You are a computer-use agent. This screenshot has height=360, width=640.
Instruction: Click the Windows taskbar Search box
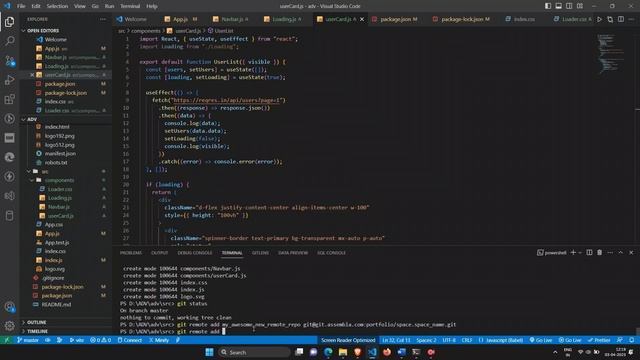pyautogui.click(x=254, y=352)
